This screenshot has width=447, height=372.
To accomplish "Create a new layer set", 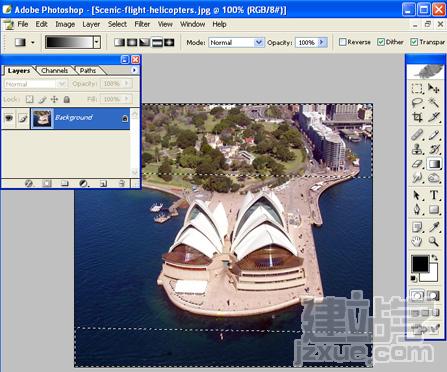I will 65,183.
